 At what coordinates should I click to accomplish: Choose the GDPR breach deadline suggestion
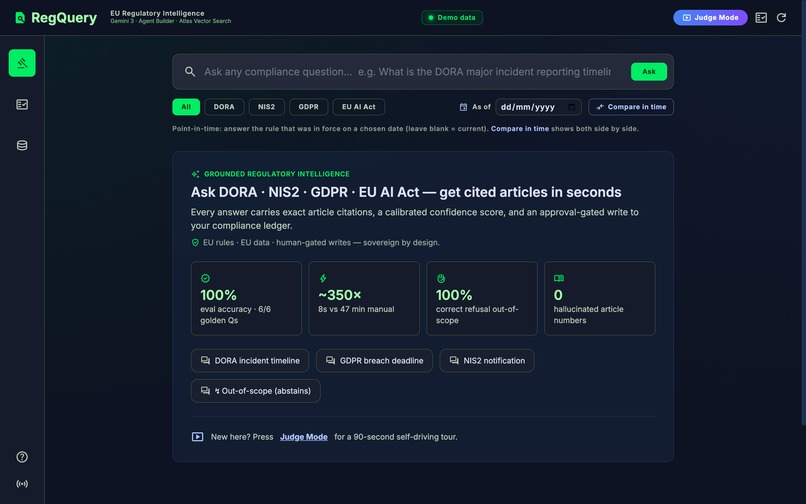tap(374, 361)
